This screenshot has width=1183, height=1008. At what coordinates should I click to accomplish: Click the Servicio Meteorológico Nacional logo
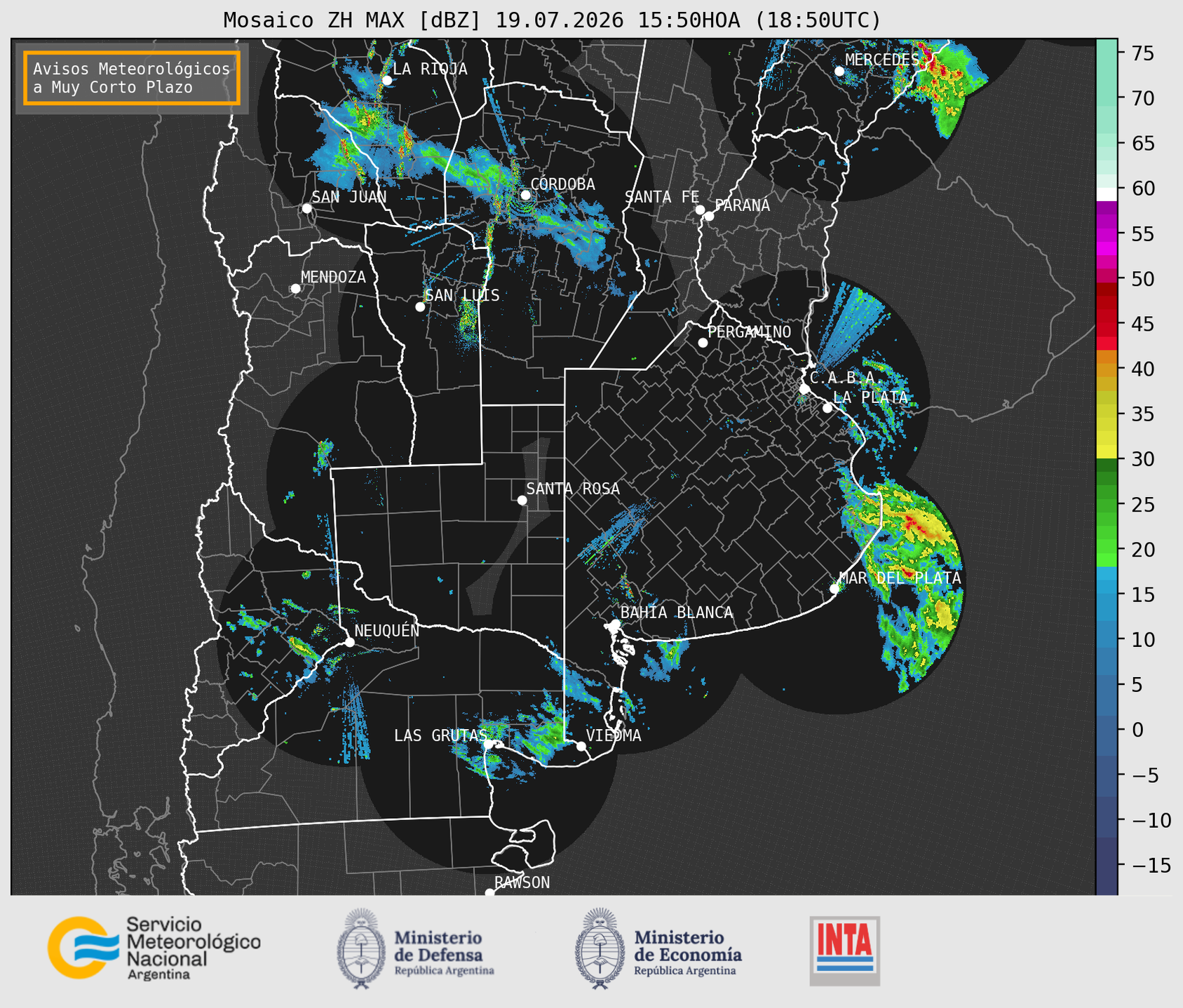(154, 948)
